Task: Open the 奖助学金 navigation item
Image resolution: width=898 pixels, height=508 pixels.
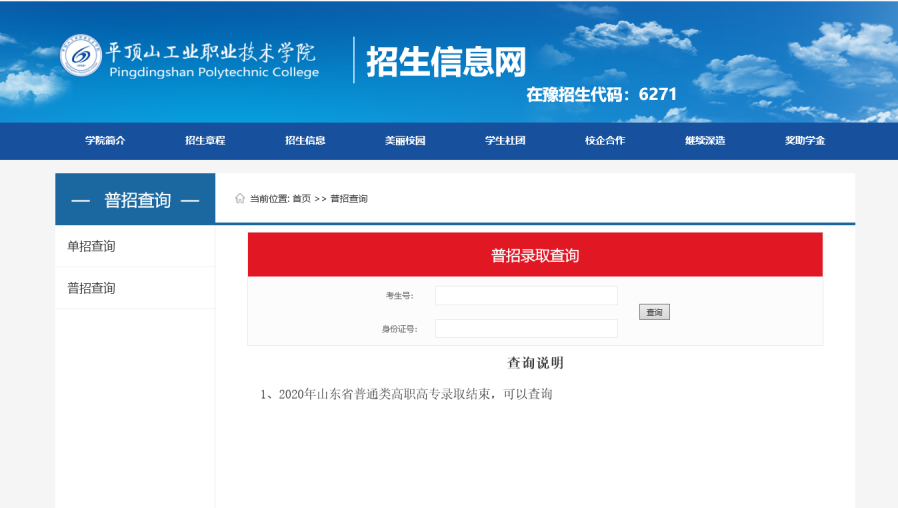Action: click(x=805, y=140)
